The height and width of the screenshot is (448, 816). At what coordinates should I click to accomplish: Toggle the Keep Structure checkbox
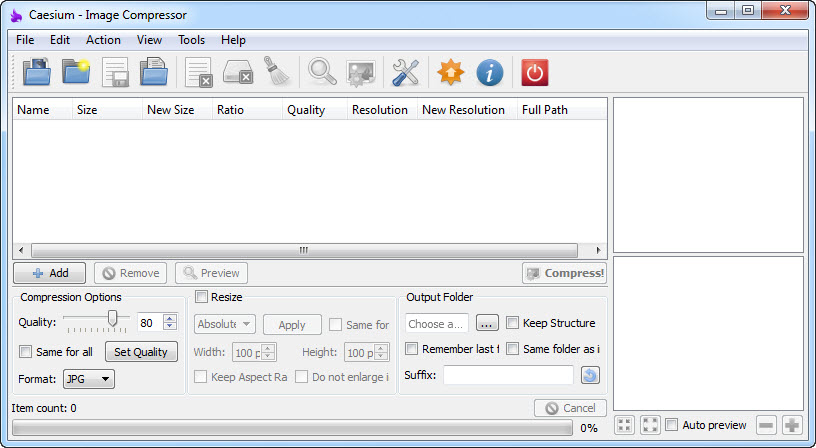[513, 323]
